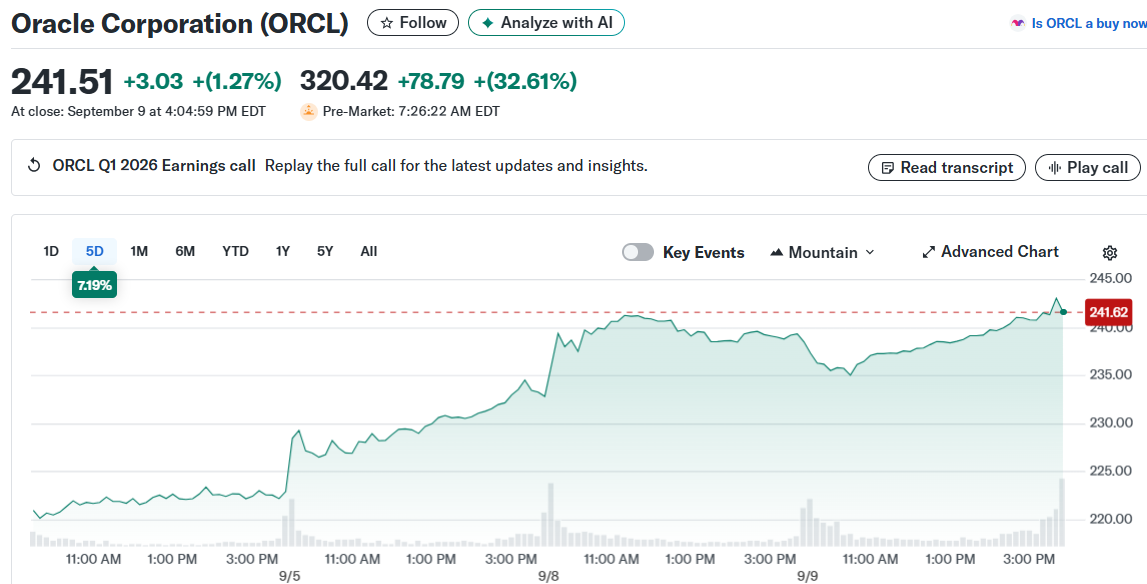
Task: Open Advanced Chart link
Action: click(x=990, y=252)
